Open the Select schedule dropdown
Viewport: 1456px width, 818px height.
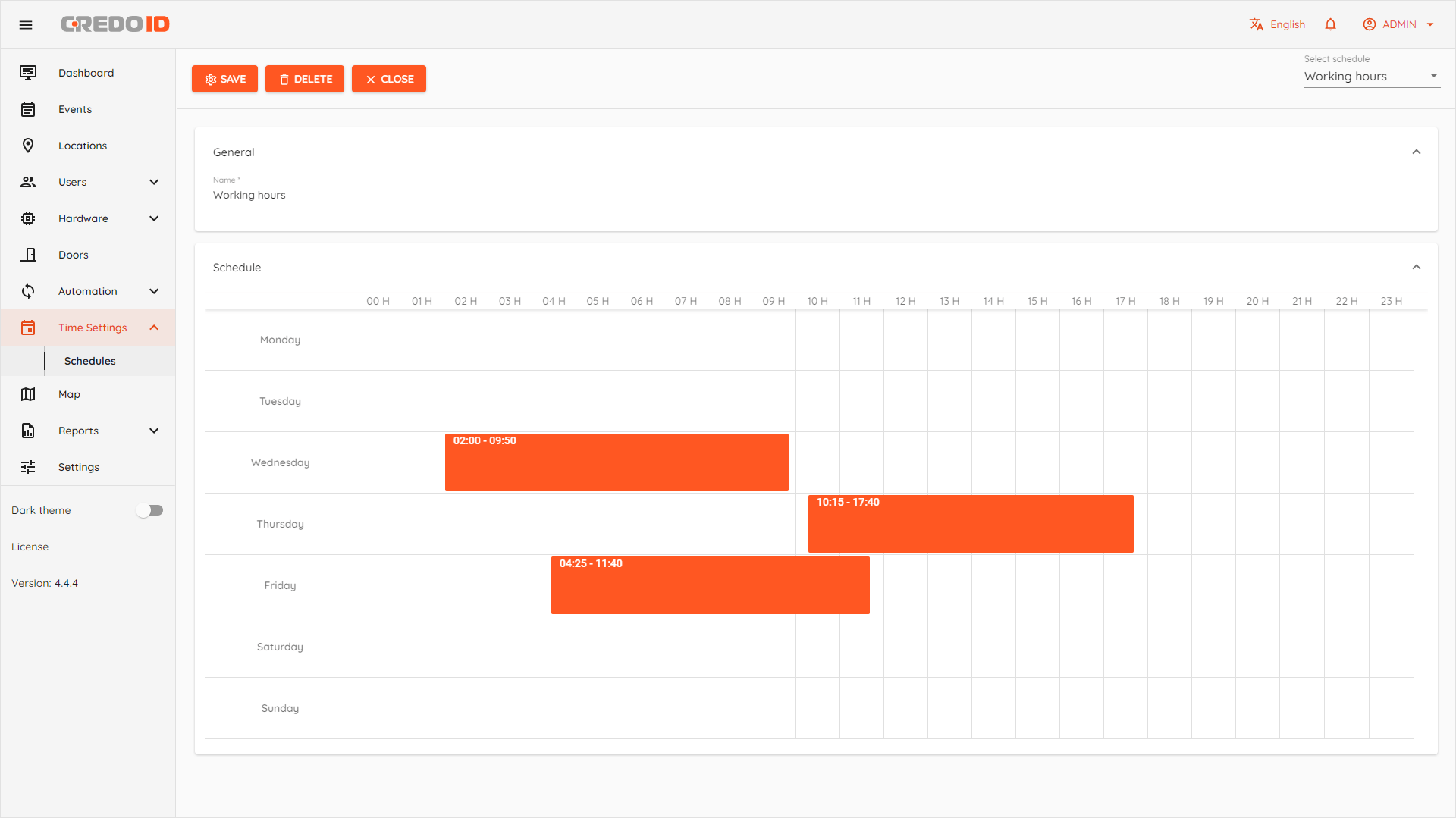1371,76
